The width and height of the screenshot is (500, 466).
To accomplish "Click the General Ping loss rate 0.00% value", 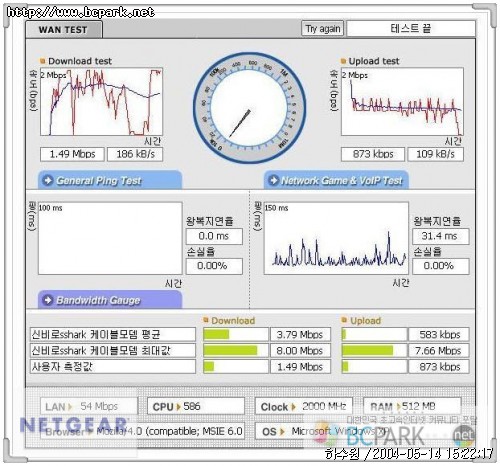I will [214, 266].
